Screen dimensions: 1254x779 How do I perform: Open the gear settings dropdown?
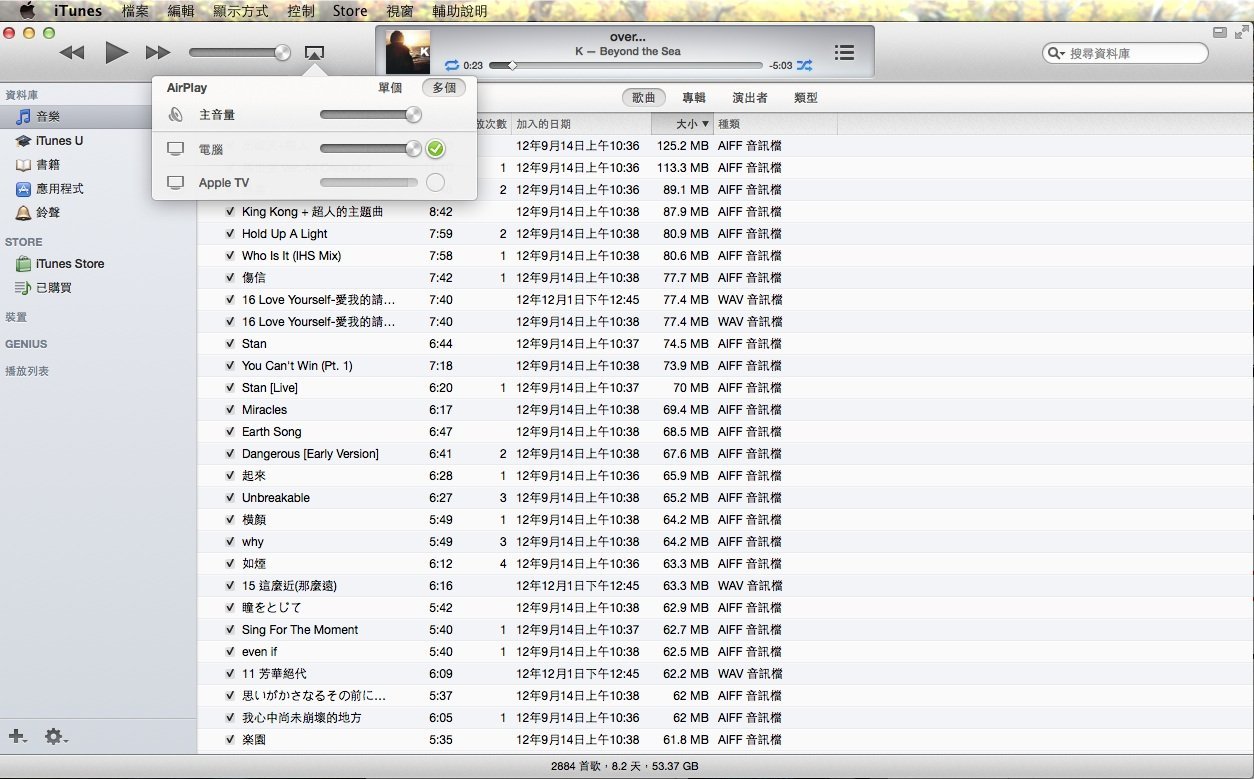tap(55, 737)
